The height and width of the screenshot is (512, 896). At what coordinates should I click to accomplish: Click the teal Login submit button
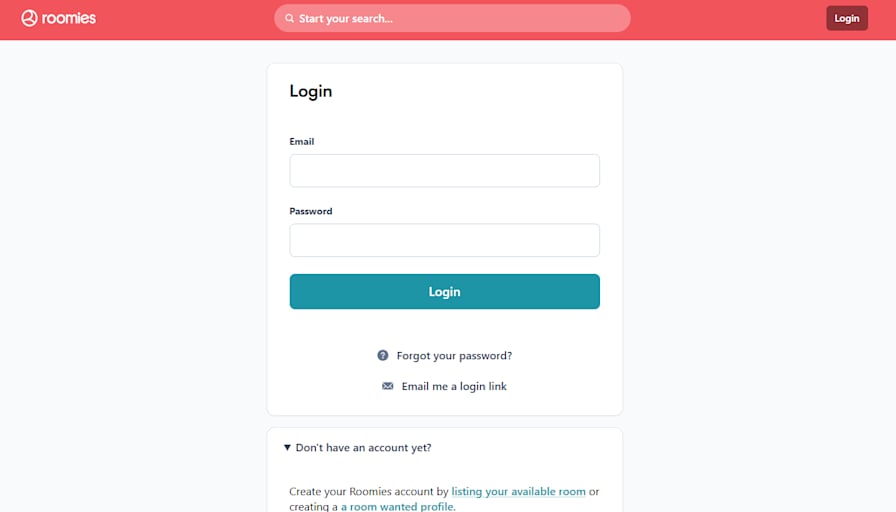coord(445,291)
